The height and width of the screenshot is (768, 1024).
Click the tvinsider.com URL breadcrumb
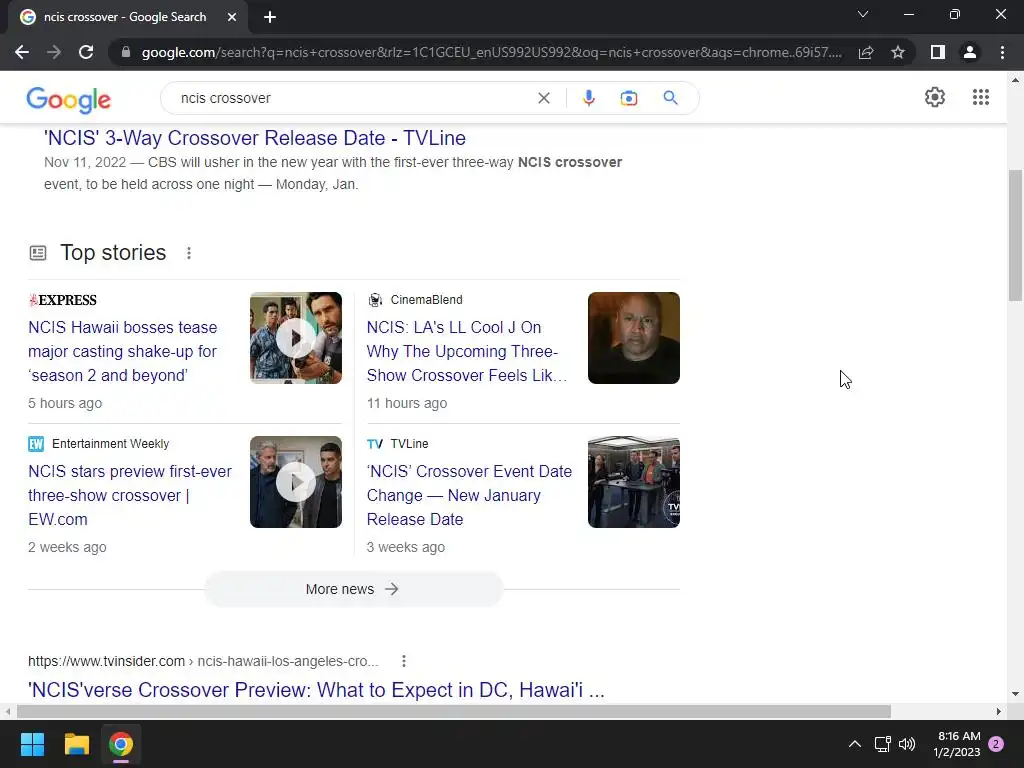pos(203,661)
